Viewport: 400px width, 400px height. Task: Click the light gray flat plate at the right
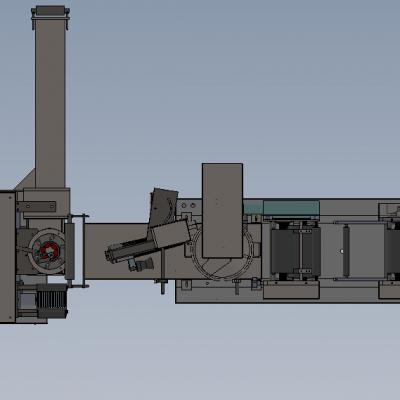366,251
